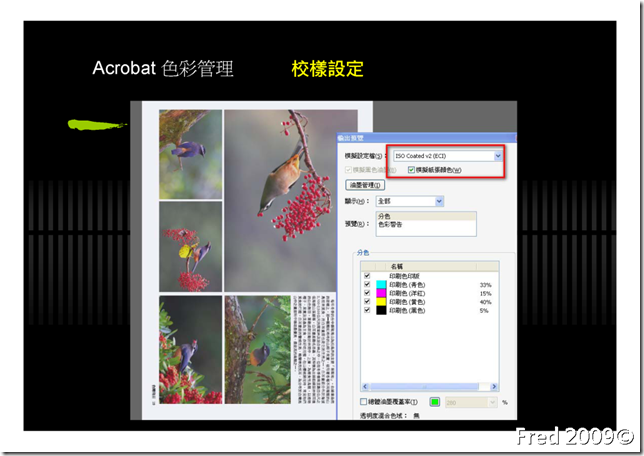
Task: Click the yellow color swatch
Action: click(381, 302)
